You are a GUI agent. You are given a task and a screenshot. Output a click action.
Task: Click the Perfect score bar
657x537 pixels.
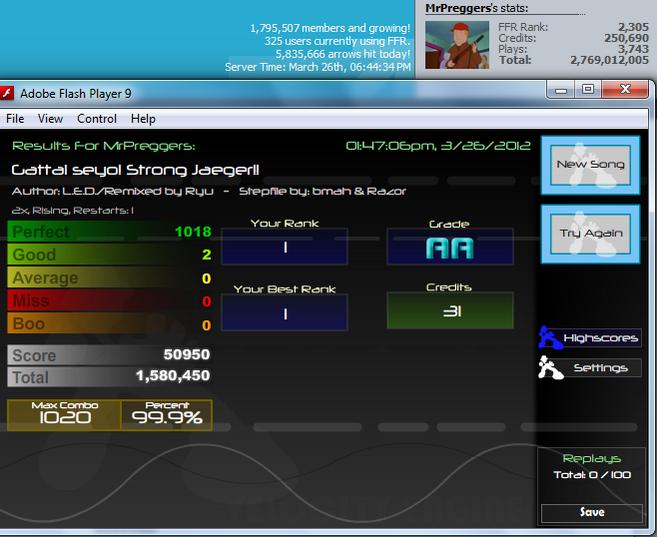click(110, 232)
